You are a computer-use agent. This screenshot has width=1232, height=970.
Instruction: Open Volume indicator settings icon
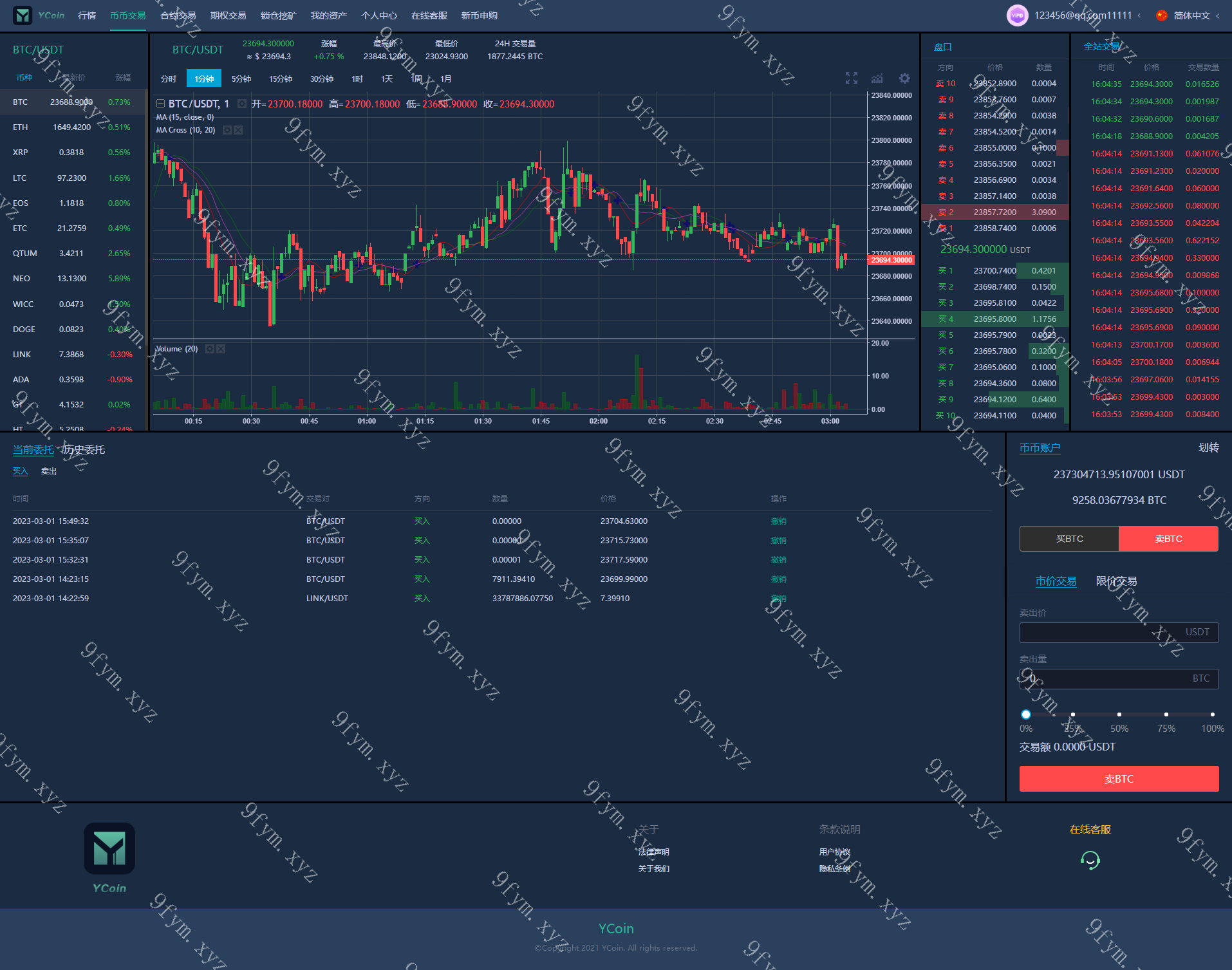coord(210,349)
